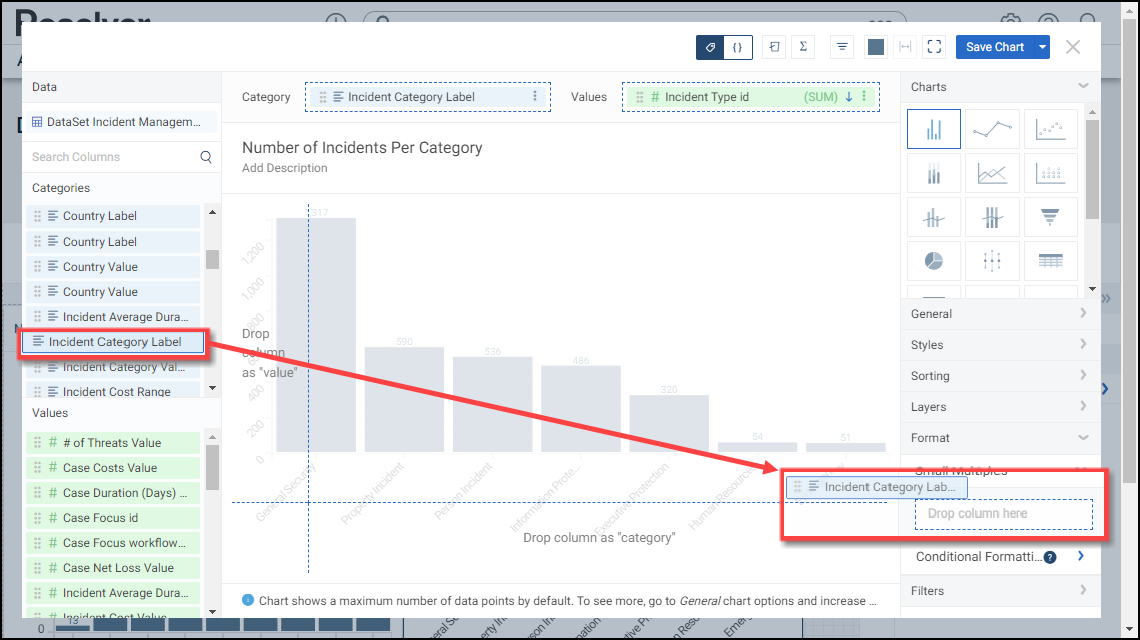Click the General Security bar in chart
This screenshot has width=1140, height=640.
coord(316,335)
